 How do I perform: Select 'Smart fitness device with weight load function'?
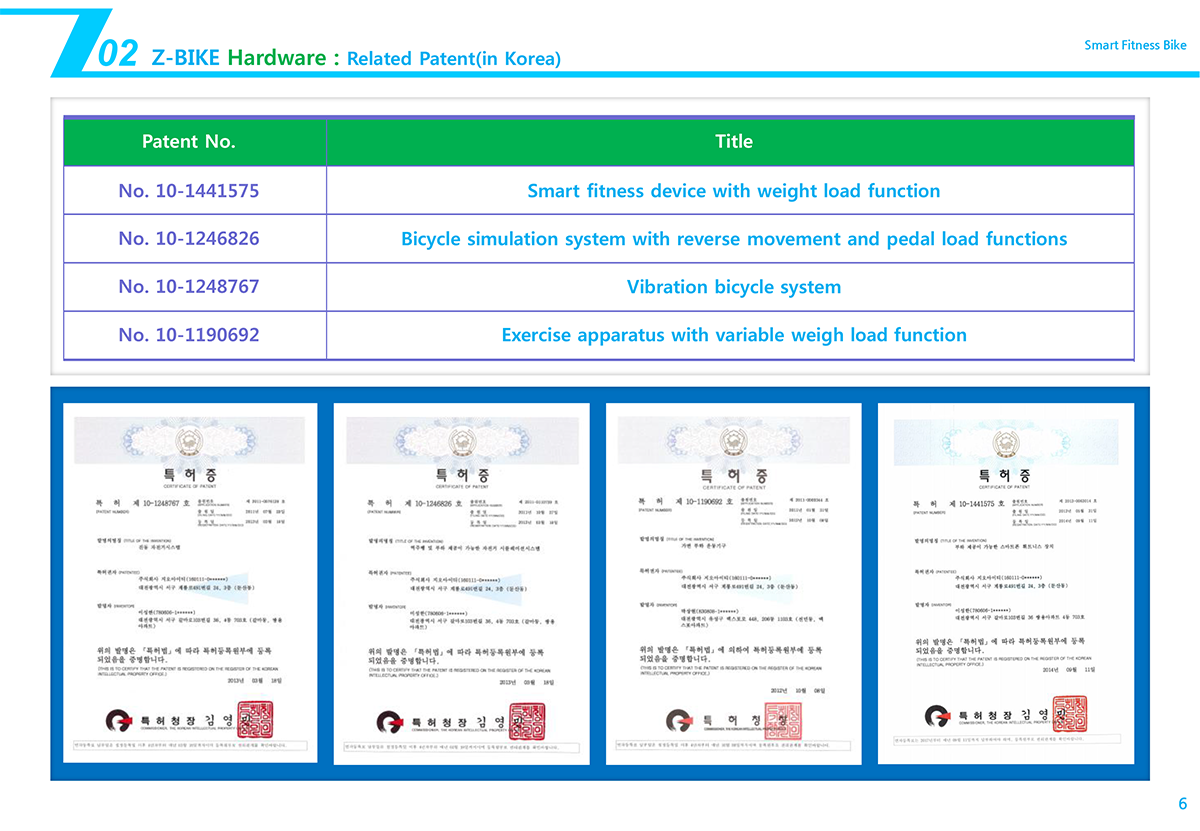pyautogui.click(x=733, y=190)
